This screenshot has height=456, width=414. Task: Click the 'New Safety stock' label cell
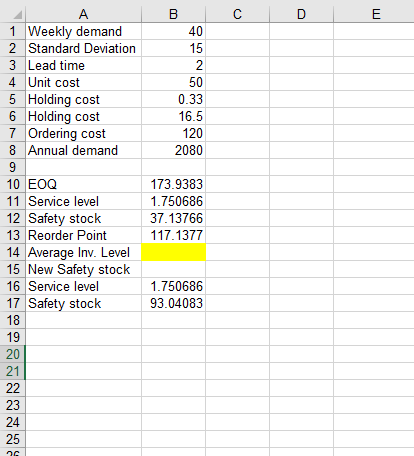83,269
